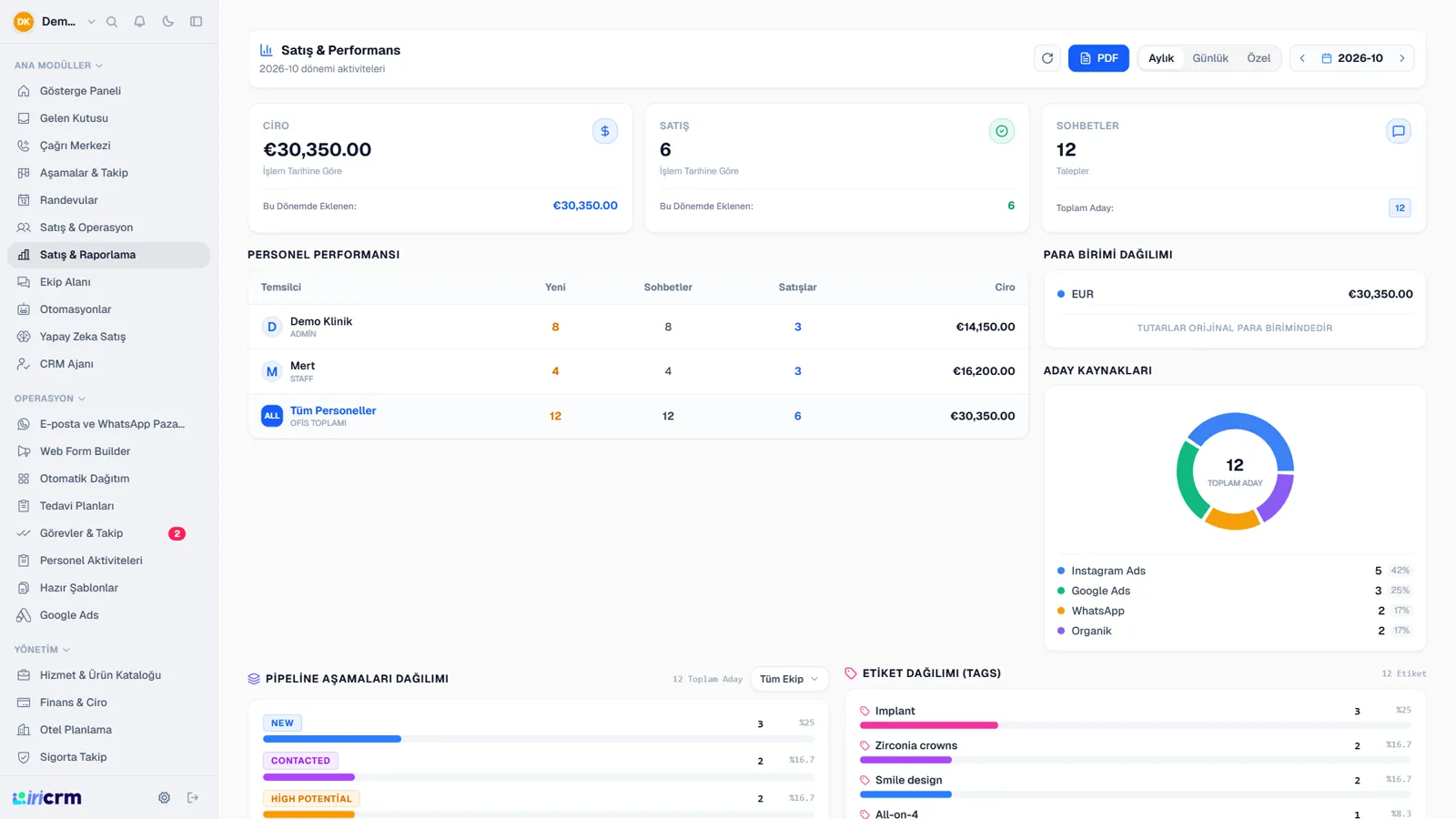Click the refresh icon button

[1047, 58]
